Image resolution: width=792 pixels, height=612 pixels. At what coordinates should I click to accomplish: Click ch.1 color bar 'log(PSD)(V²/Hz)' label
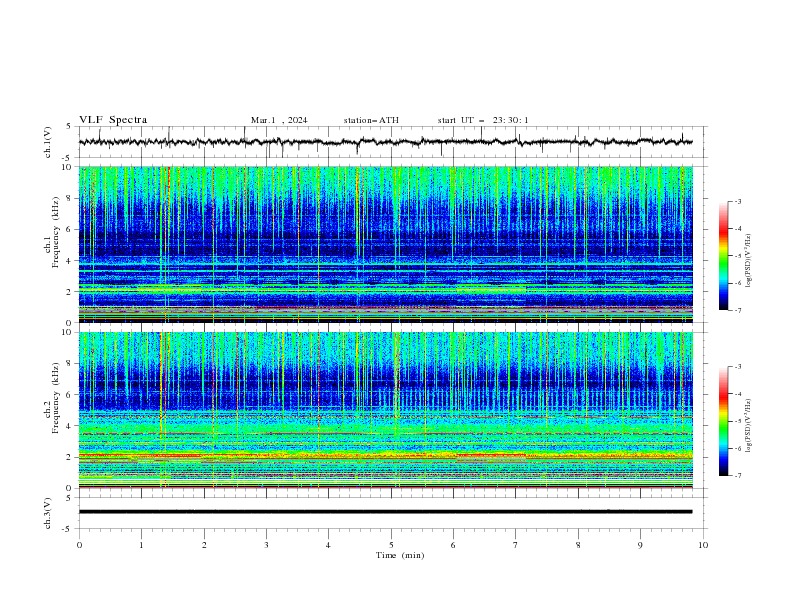coord(749,261)
